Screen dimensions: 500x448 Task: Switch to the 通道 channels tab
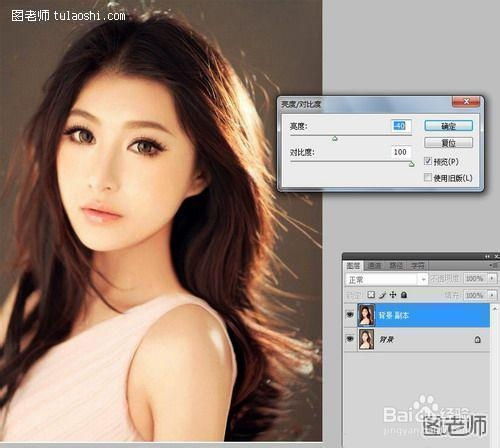(x=374, y=266)
